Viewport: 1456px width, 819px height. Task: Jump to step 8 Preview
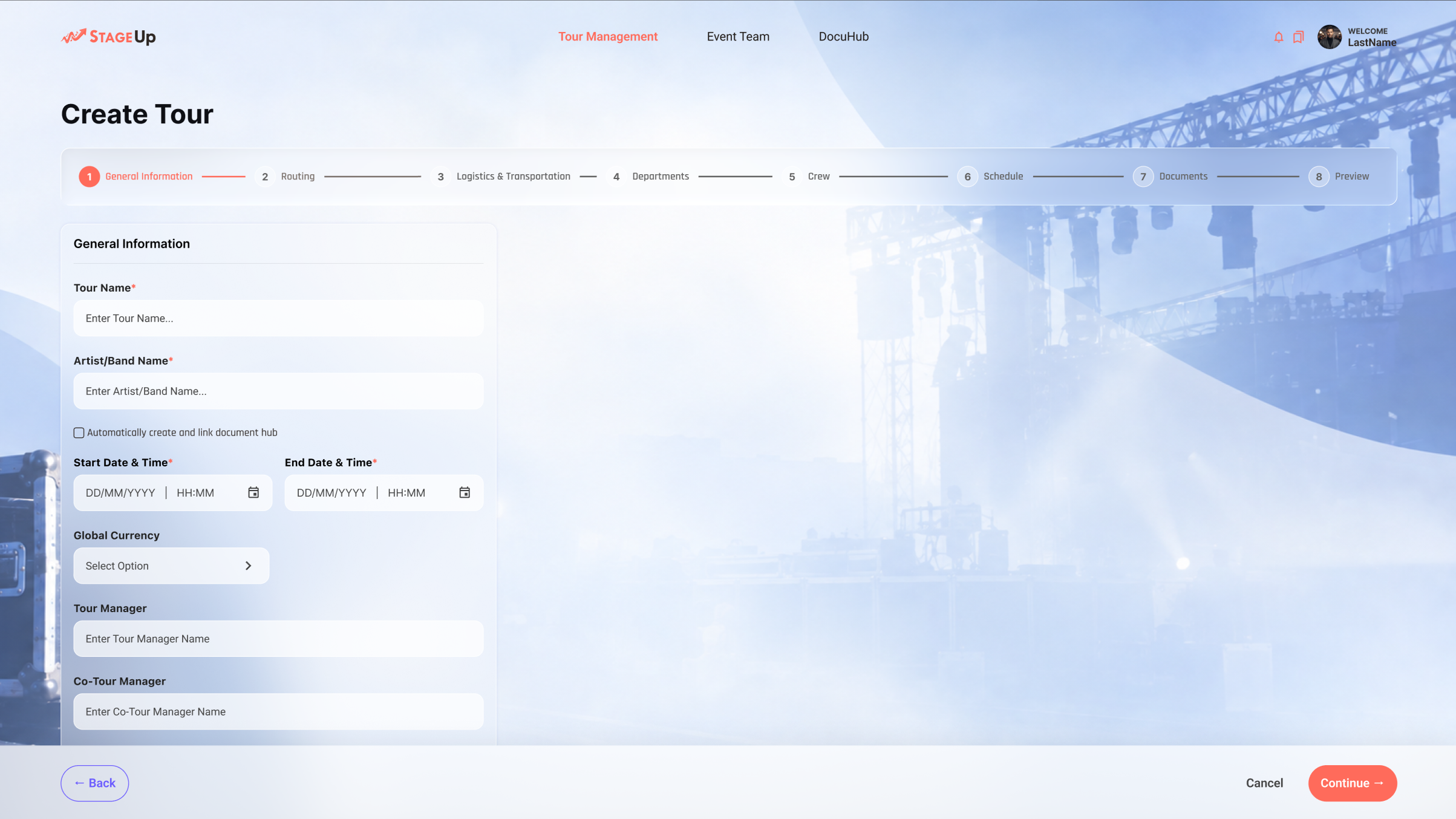tap(1339, 177)
